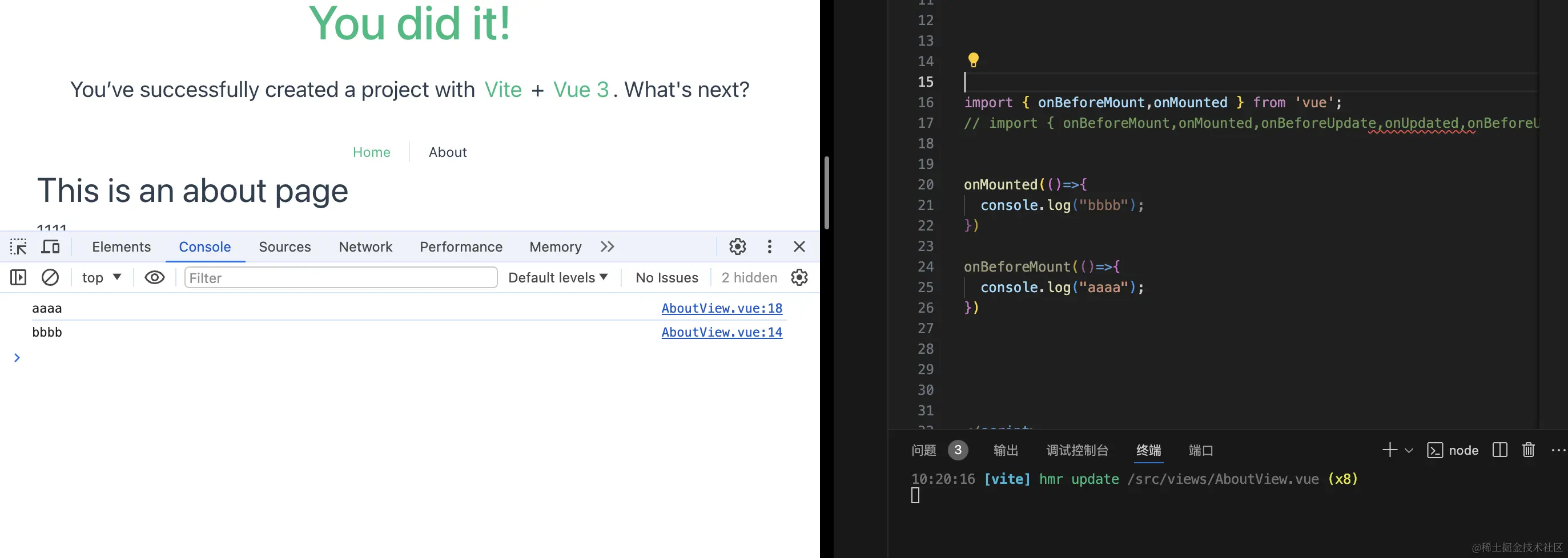Click console.log("aaaa") code line
Viewport: 1568px width, 558px height.
point(1062,287)
